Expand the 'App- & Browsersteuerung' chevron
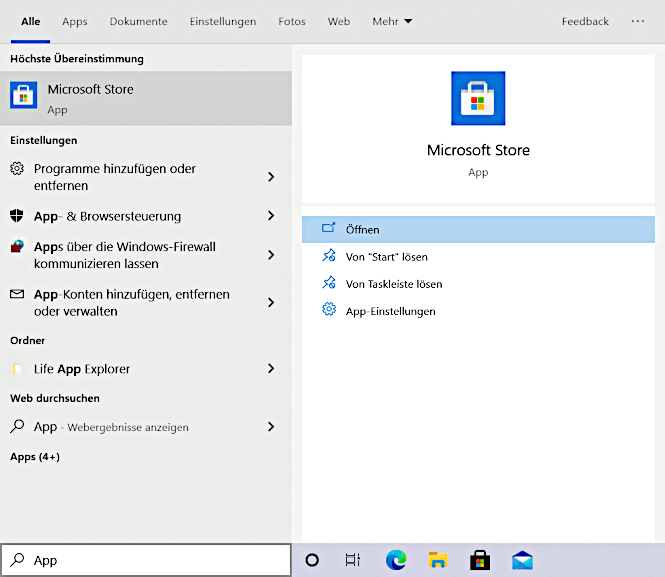This screenshot has height=577, width=665. [x=271, y=216]
